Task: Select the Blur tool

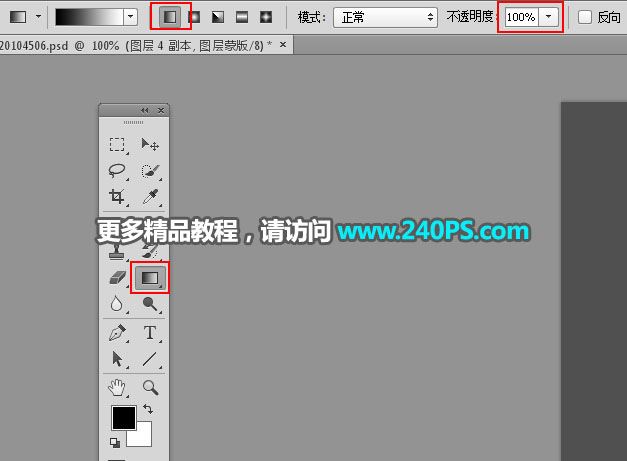Action: coord(116,304)
